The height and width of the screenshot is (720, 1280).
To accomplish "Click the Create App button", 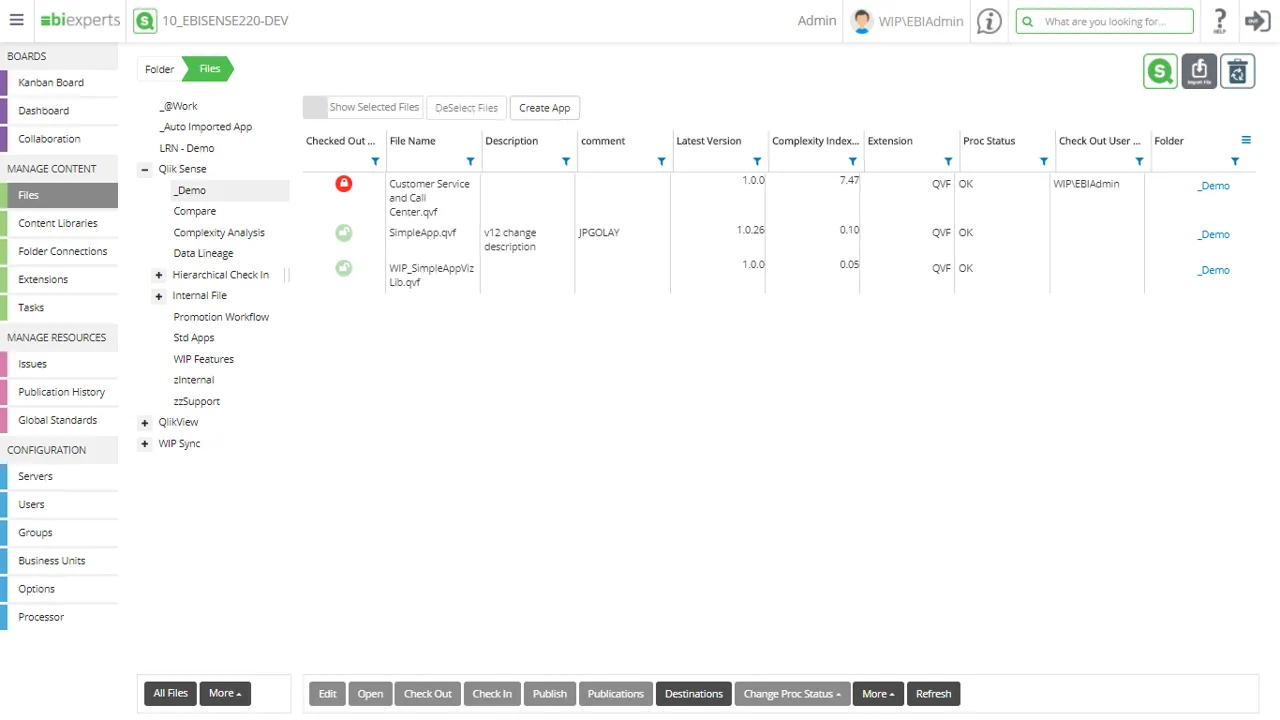I will click(545, 108).
